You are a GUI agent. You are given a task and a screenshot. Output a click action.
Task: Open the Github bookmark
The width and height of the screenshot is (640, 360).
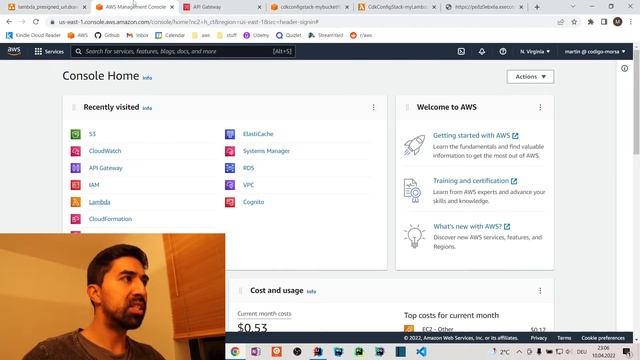pyautogui.click(x=107, y=36)
